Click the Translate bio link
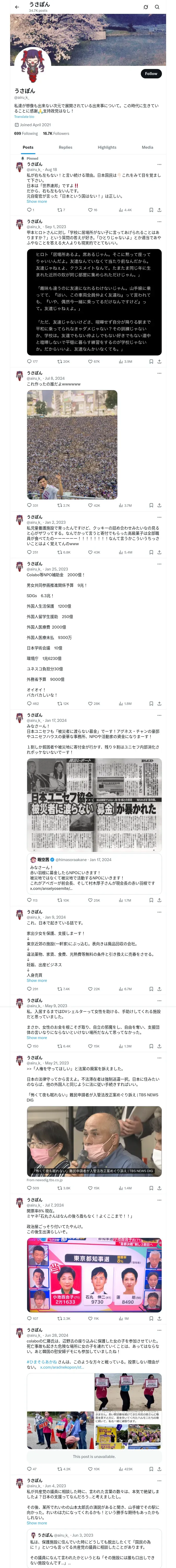The height and width of the screenshot is (1568, 176). point(24,117)
